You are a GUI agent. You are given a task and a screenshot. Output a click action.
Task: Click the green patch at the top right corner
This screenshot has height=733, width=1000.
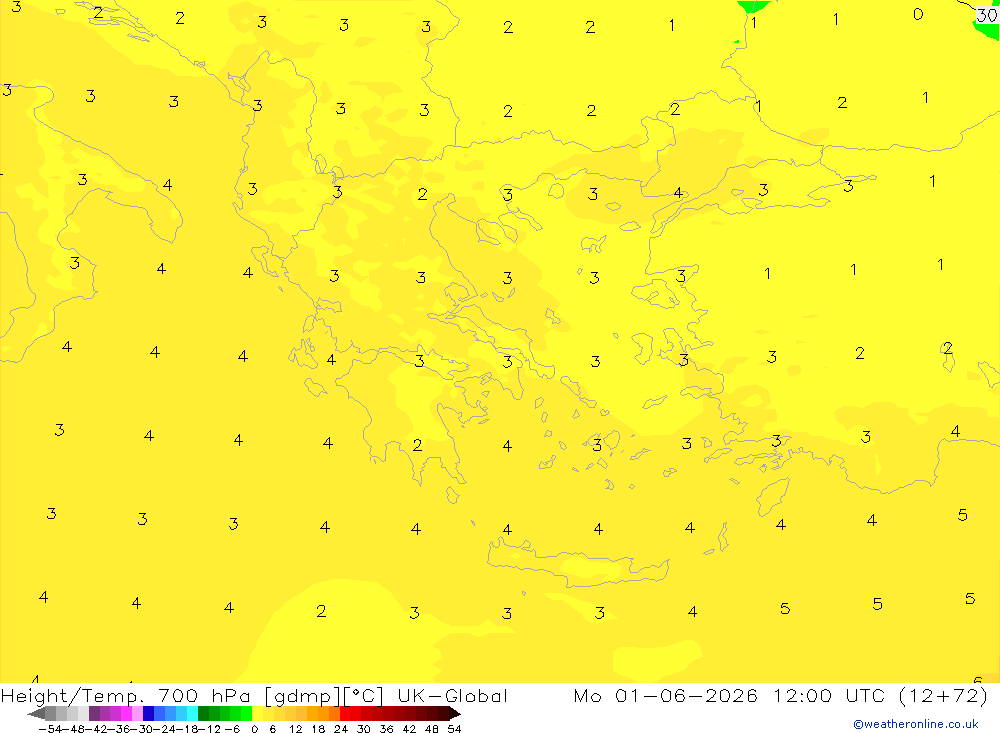[986, 28]
